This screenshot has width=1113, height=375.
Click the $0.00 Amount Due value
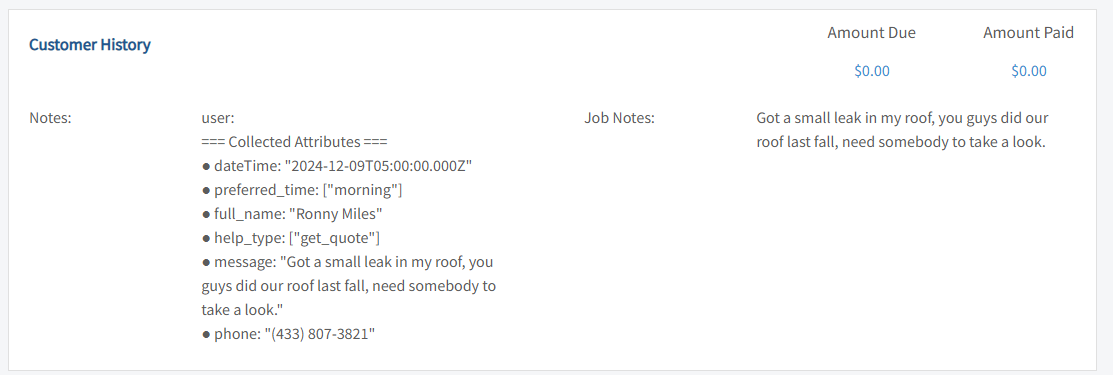tap(872, 71)
